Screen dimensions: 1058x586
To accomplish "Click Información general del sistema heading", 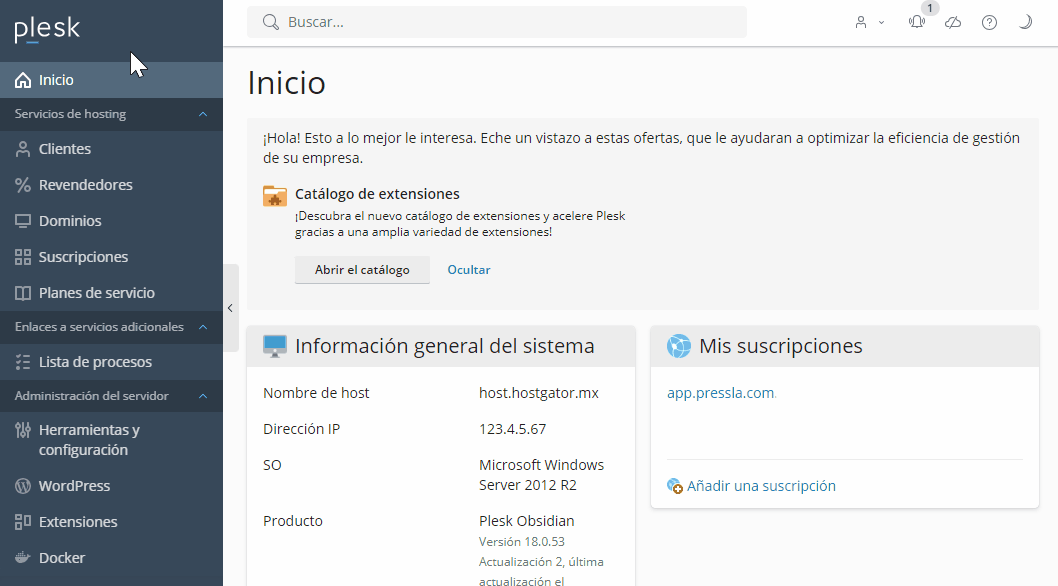I will coord(445,346).
